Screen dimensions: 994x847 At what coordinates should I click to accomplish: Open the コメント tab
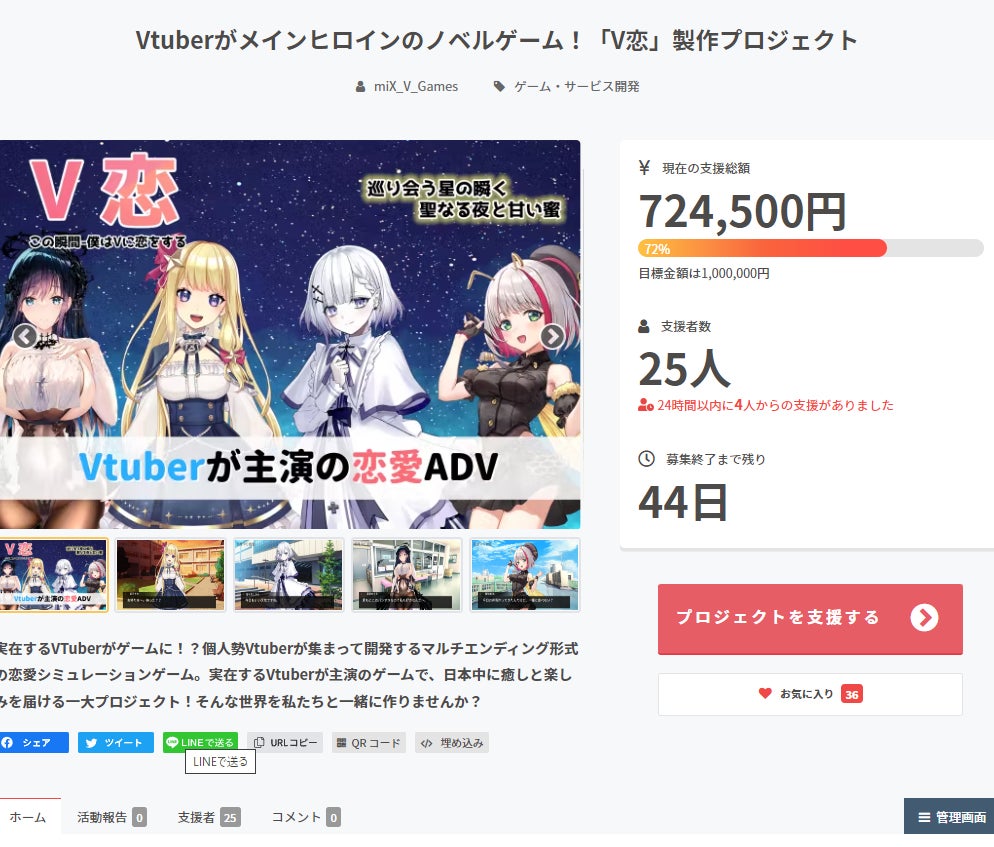(306, 817)
